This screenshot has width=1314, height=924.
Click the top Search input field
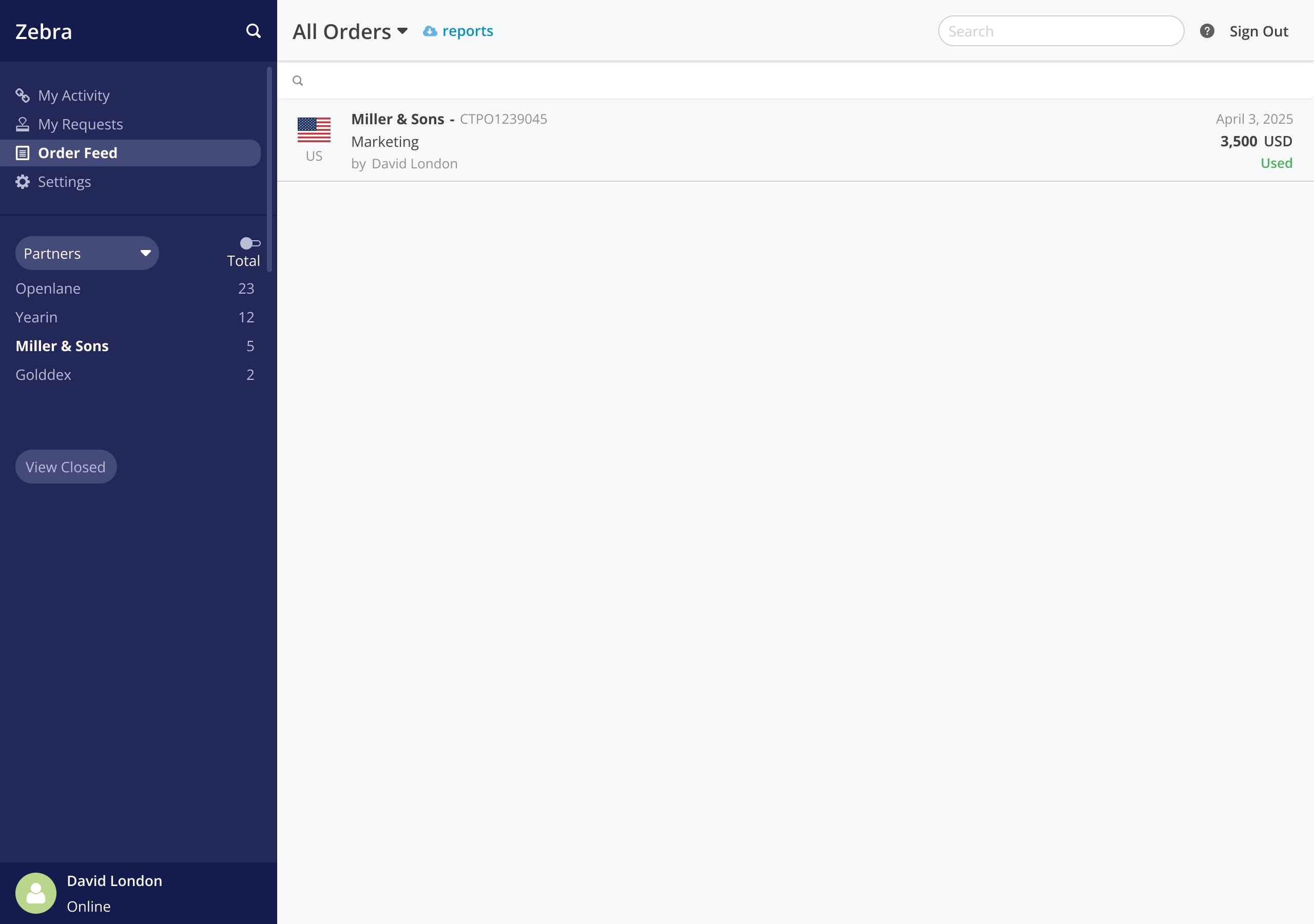point(1060,31)
